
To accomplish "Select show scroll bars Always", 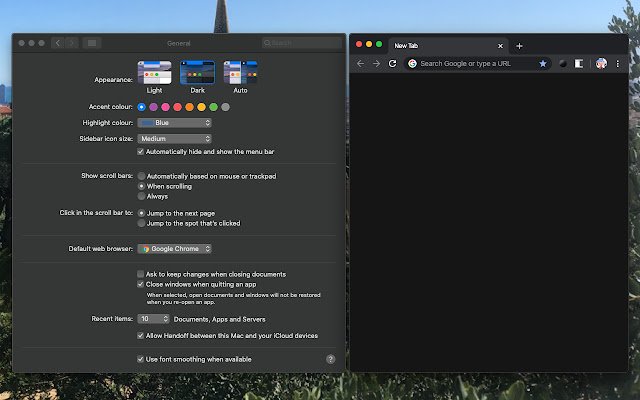I will pos(141,196).
